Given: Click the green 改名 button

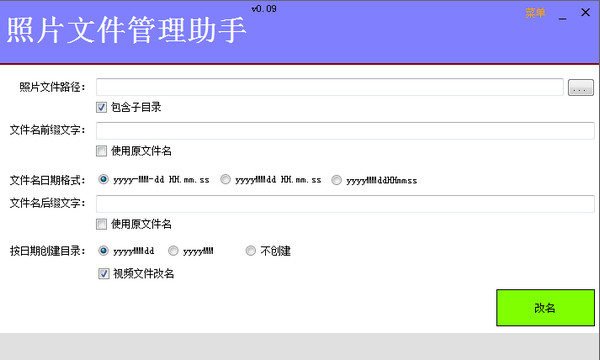Looking at the screenshot, I should tap(545, 308).
